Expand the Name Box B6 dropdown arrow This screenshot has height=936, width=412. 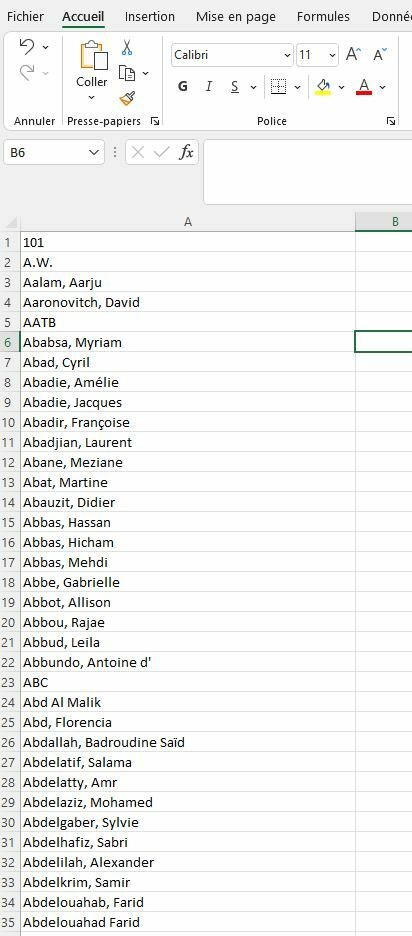coord(94,153)
